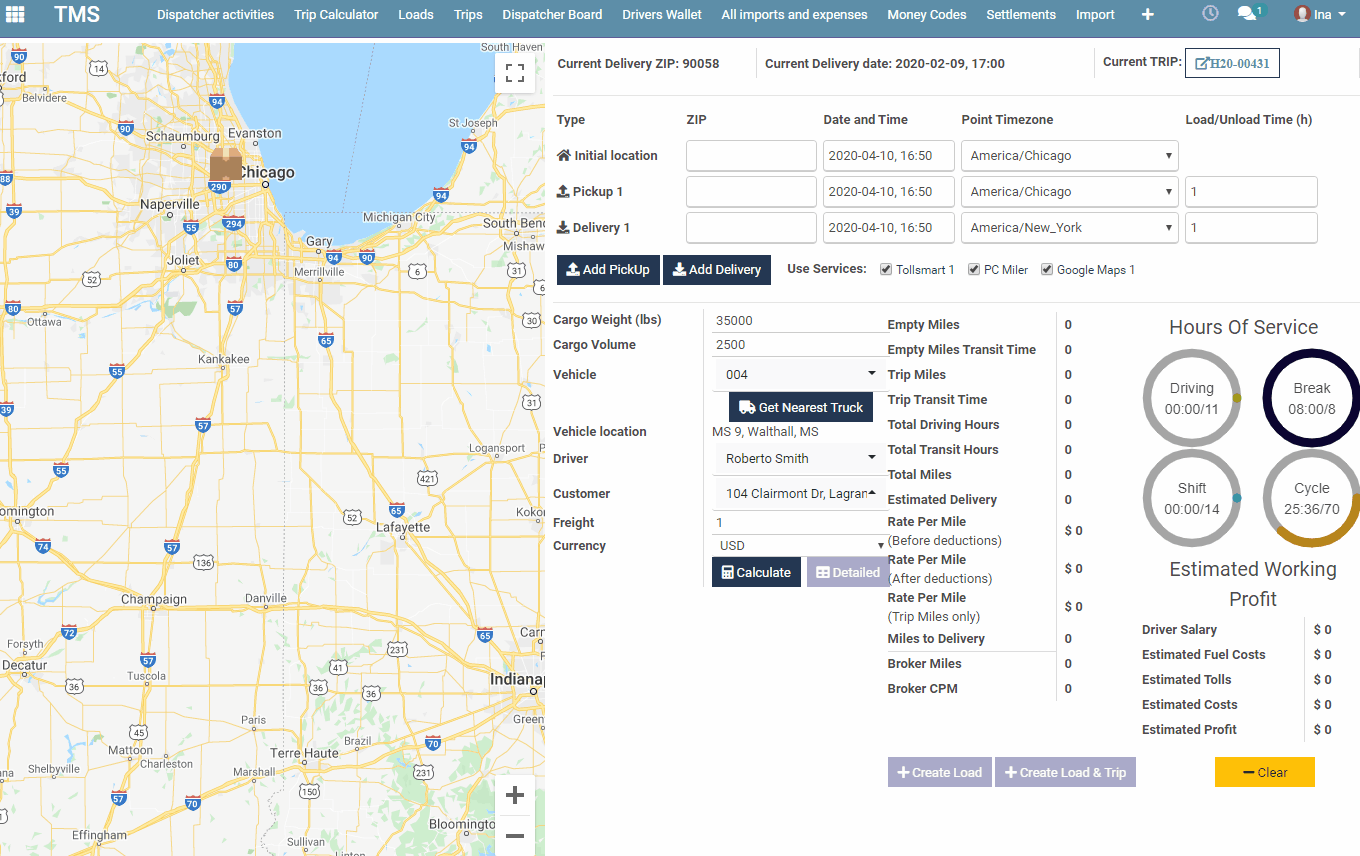Click the Pickup 1 ZIP input field
This screenshot has height=856, width=1360.
coord(750,191)
